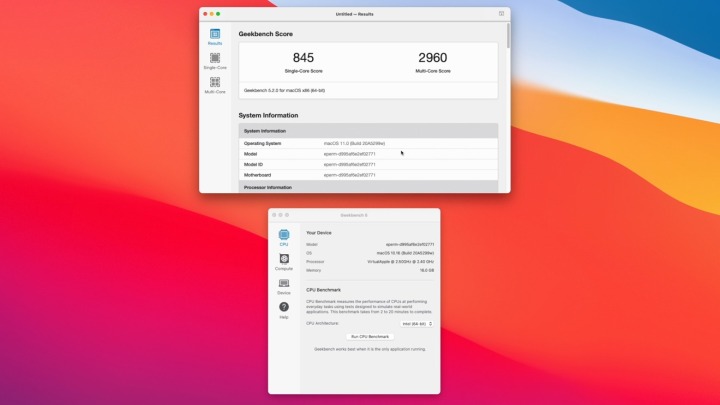Viewport: 720px width, 405px height.
Task: Click the 16.0 GB memory value
Action: (427, 270)
